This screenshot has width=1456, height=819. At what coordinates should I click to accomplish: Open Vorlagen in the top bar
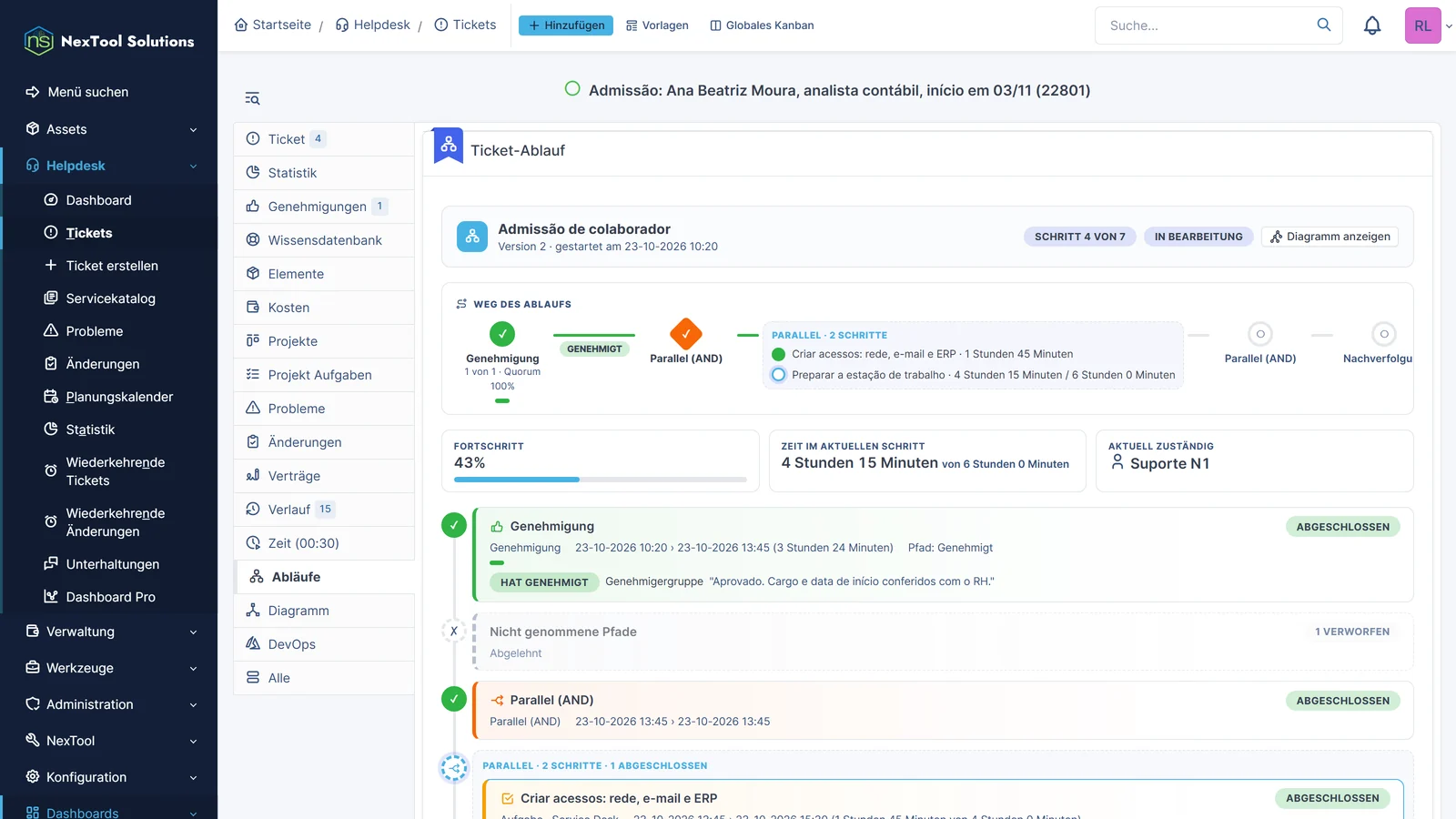(x=657, y=25)
